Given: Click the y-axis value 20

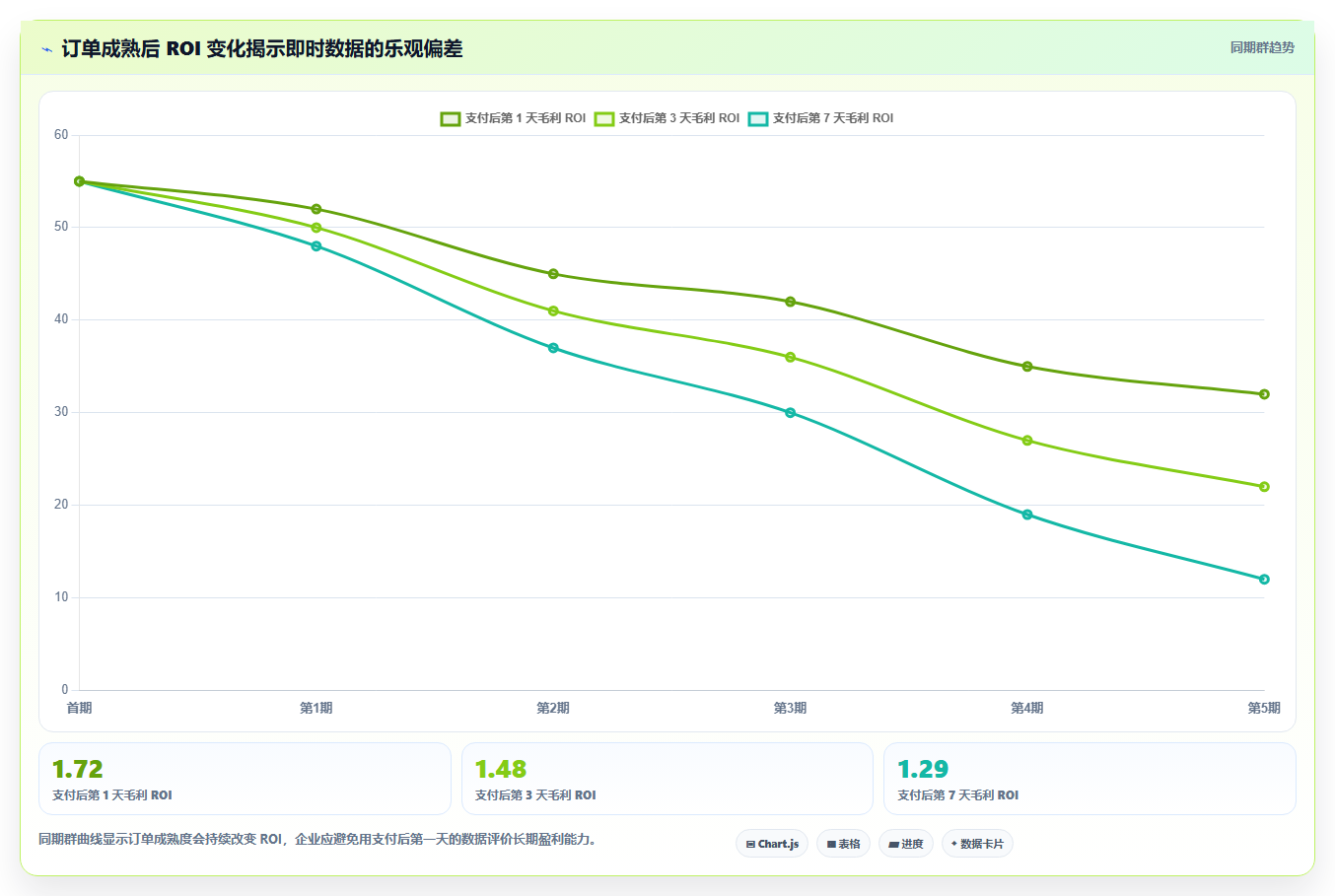Looking at the screenshot, I should pos(61,505).
